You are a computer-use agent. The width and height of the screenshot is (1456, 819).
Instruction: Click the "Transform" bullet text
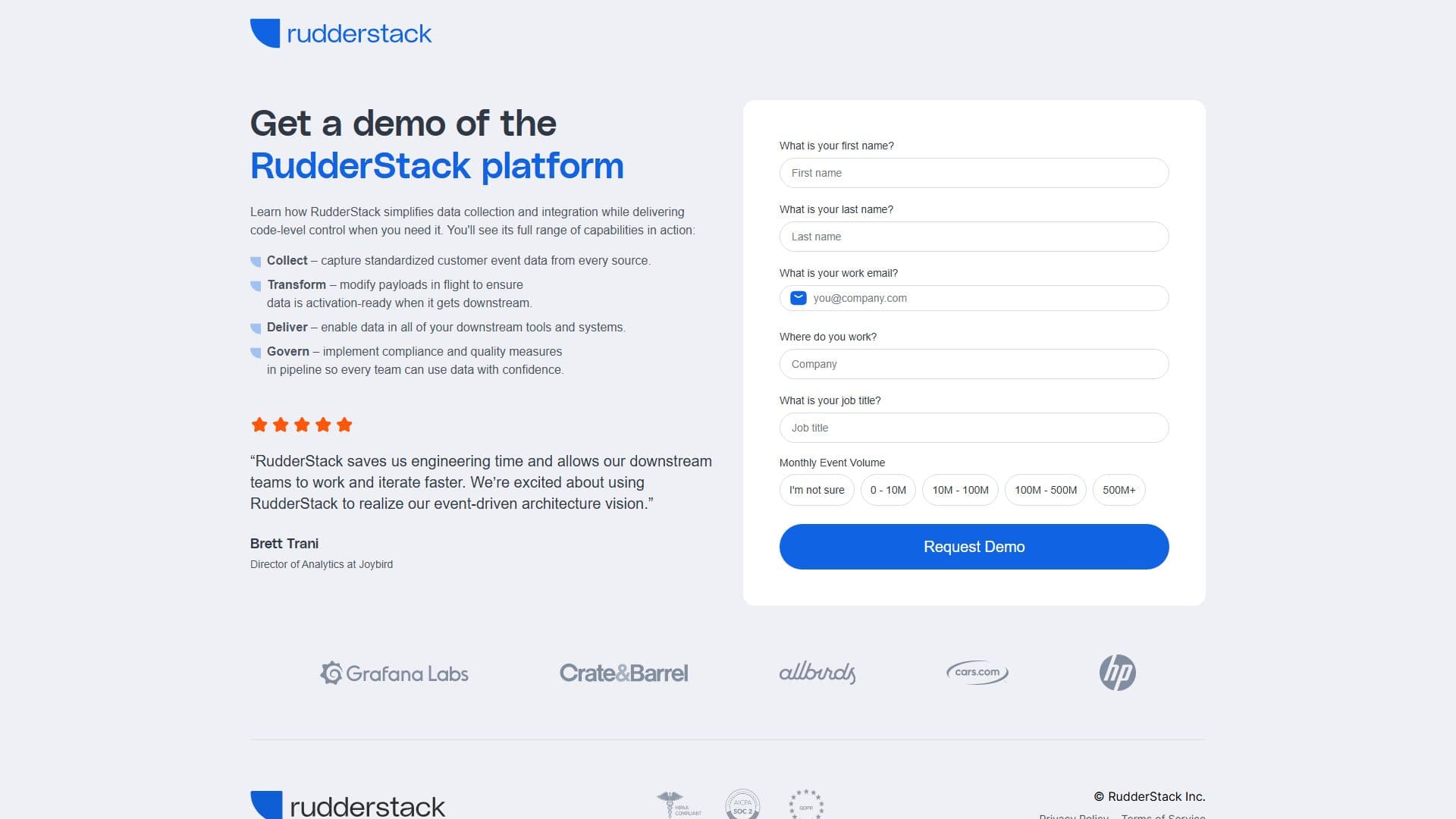click(297, 284)
